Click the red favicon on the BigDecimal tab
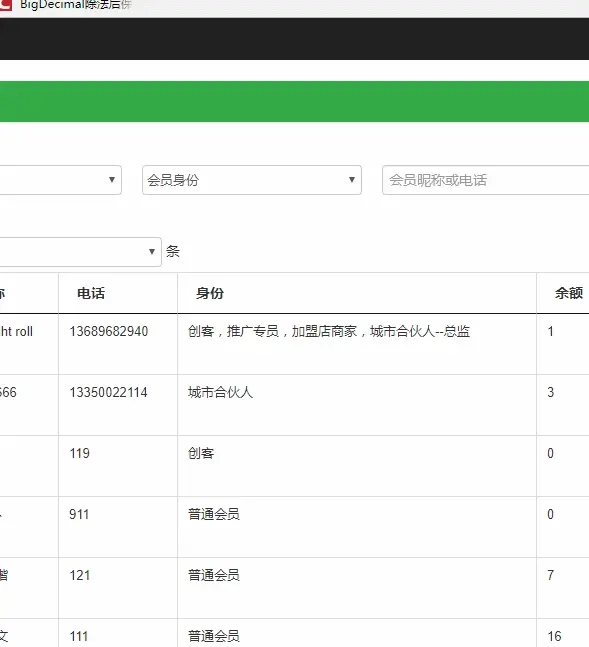589x647 pixels. 5,5
